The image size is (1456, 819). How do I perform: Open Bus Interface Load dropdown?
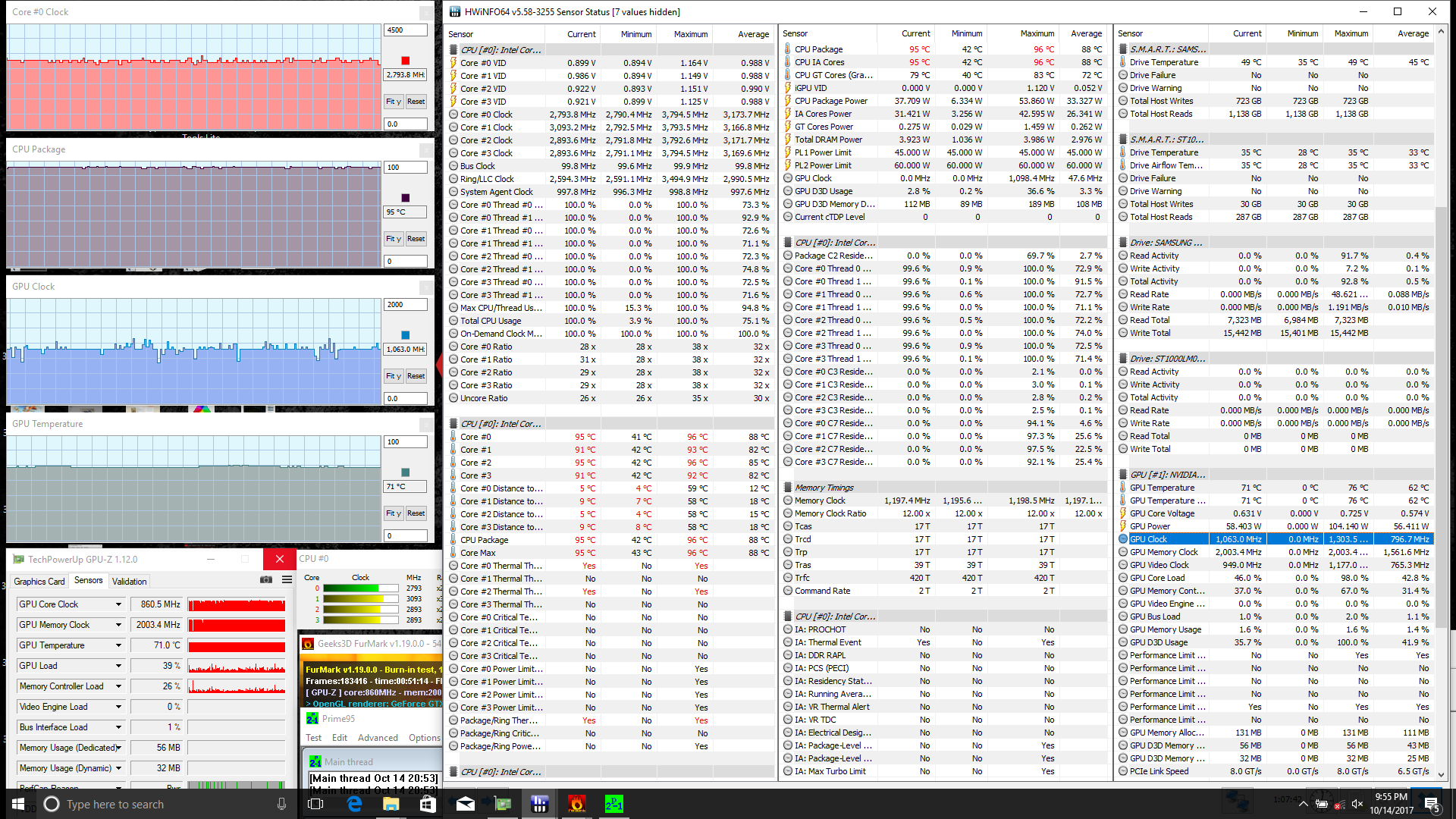point(118,727)
